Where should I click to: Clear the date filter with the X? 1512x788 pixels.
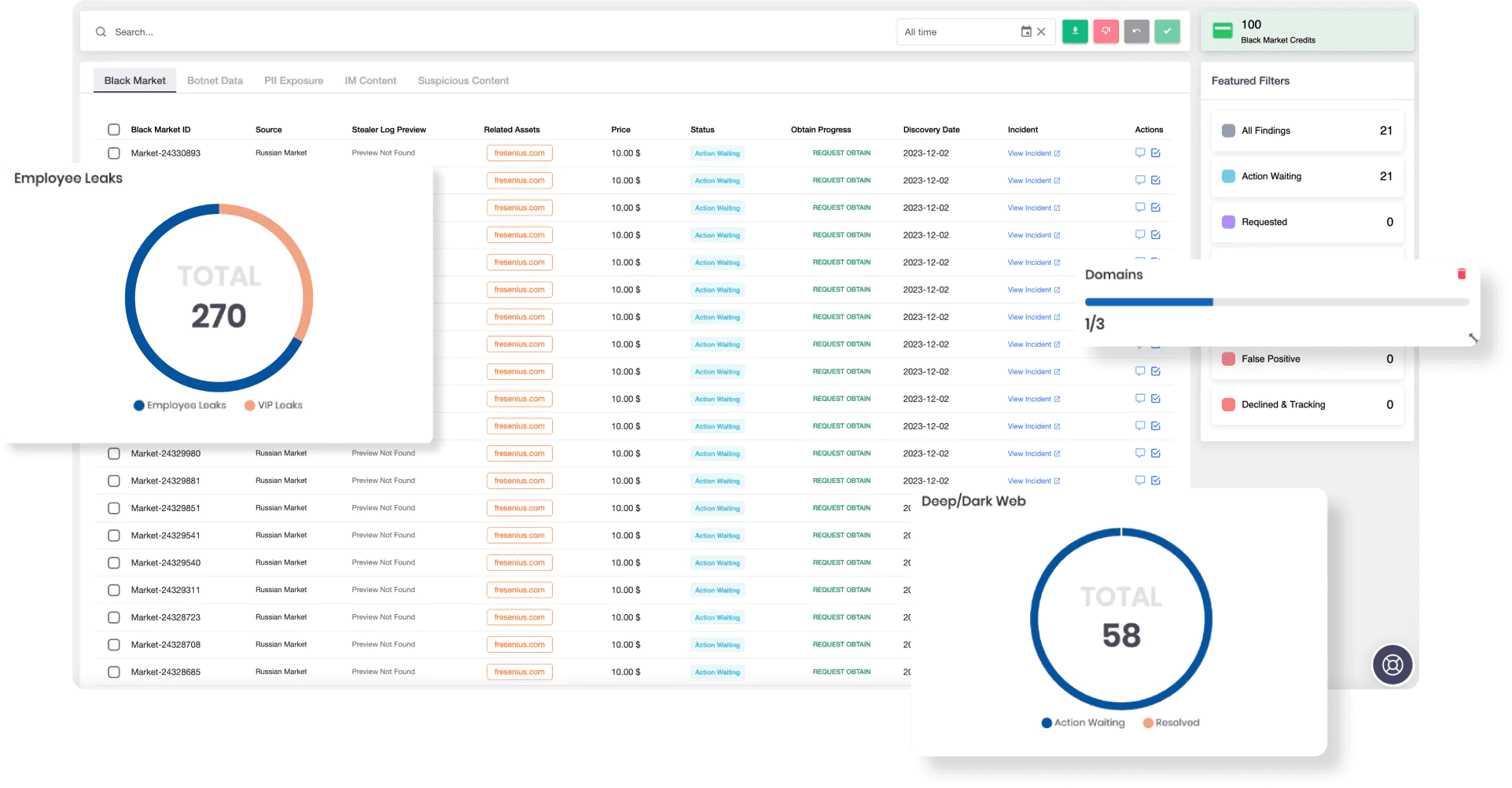(1041, 31)
